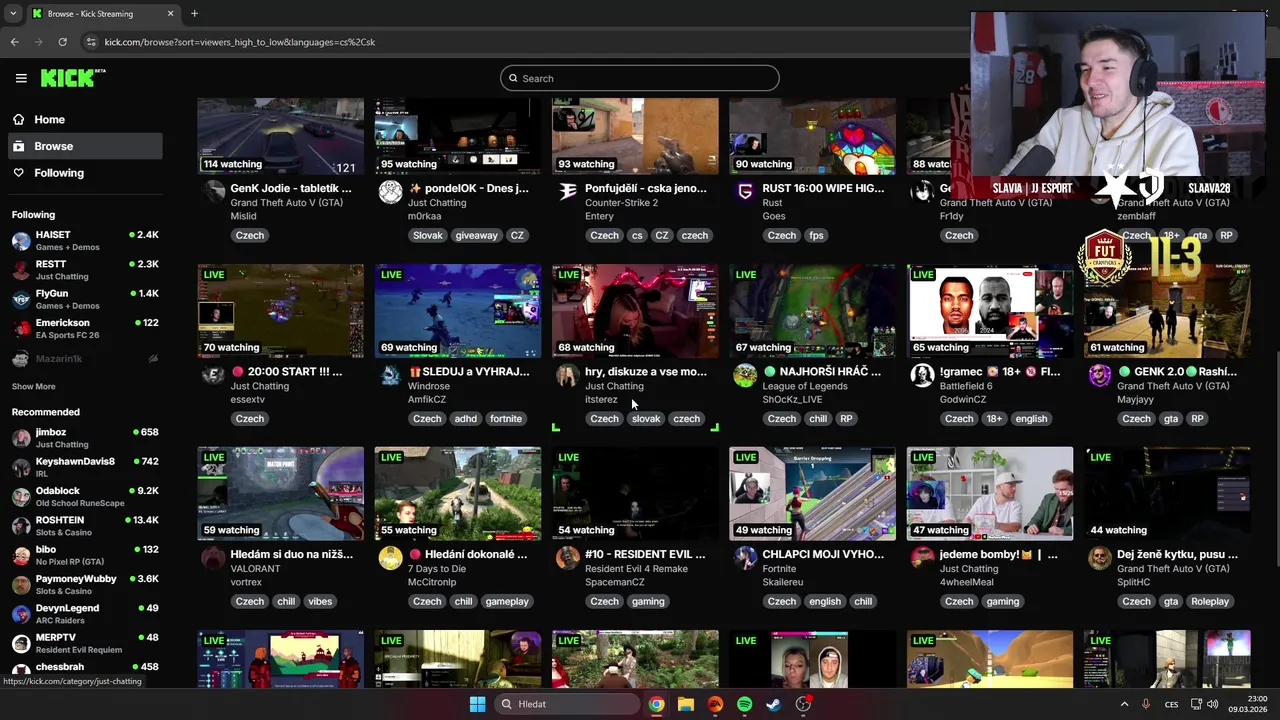
Task: Click Goes channel avatar
Action: 745,192
